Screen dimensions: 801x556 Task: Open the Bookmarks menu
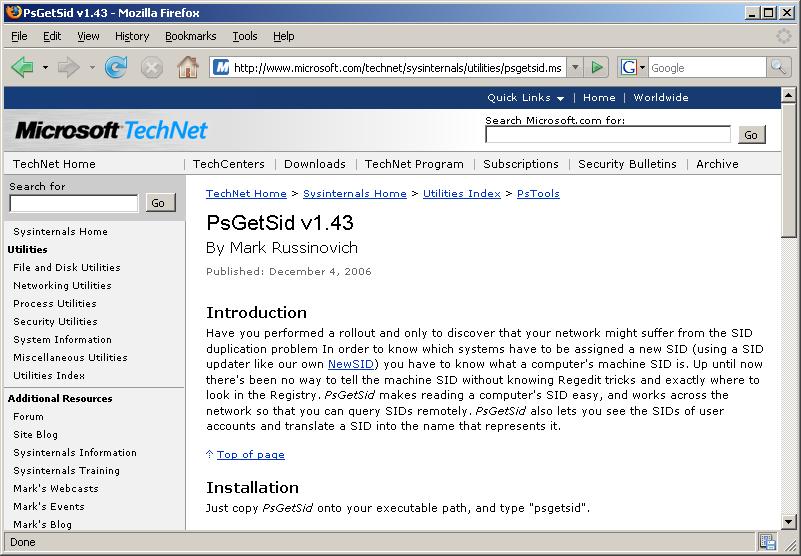tap(191, 36)
